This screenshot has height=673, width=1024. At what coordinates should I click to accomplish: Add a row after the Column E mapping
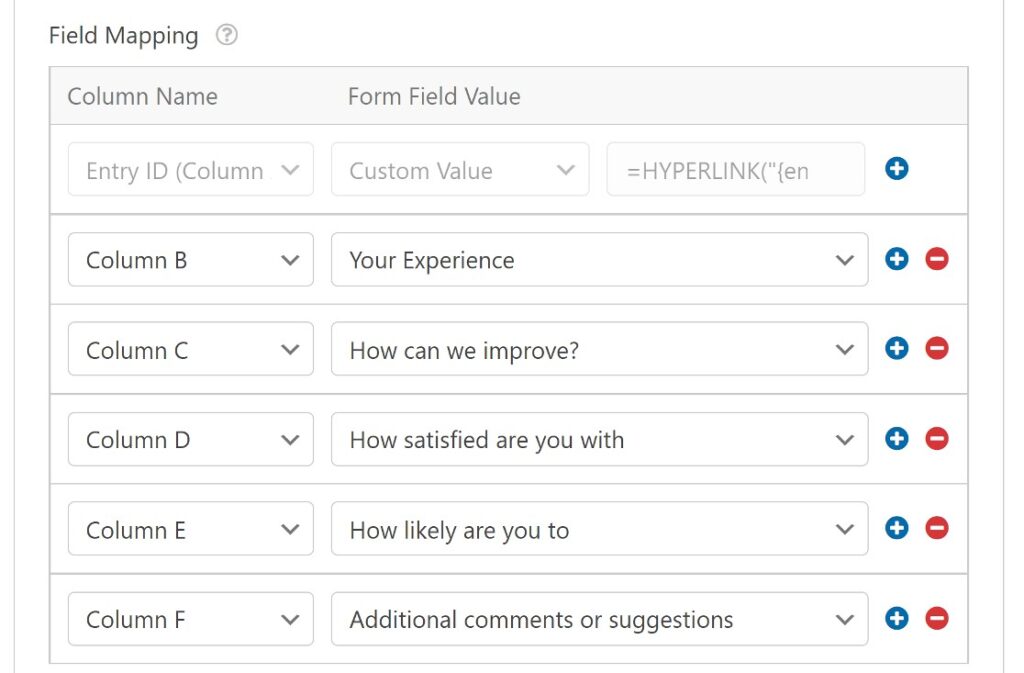click(897, 529)
